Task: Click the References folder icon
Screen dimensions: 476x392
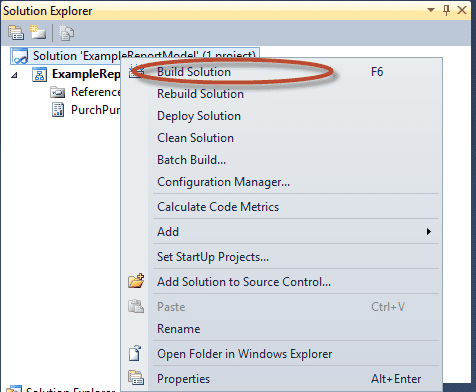Action: [x=58, y=92]
